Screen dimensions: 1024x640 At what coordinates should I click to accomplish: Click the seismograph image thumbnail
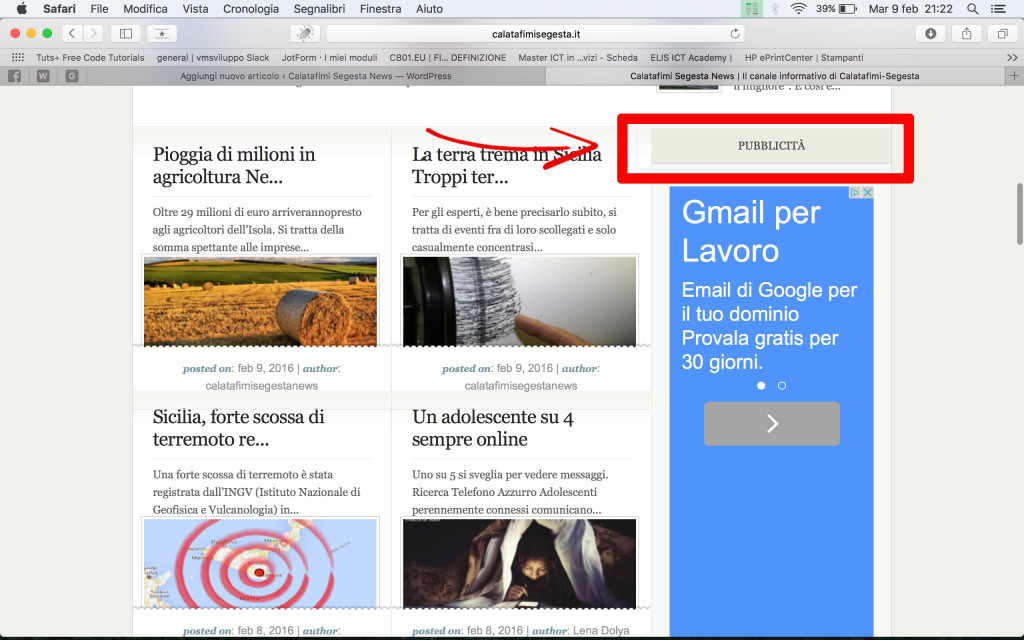pos(519,301)
